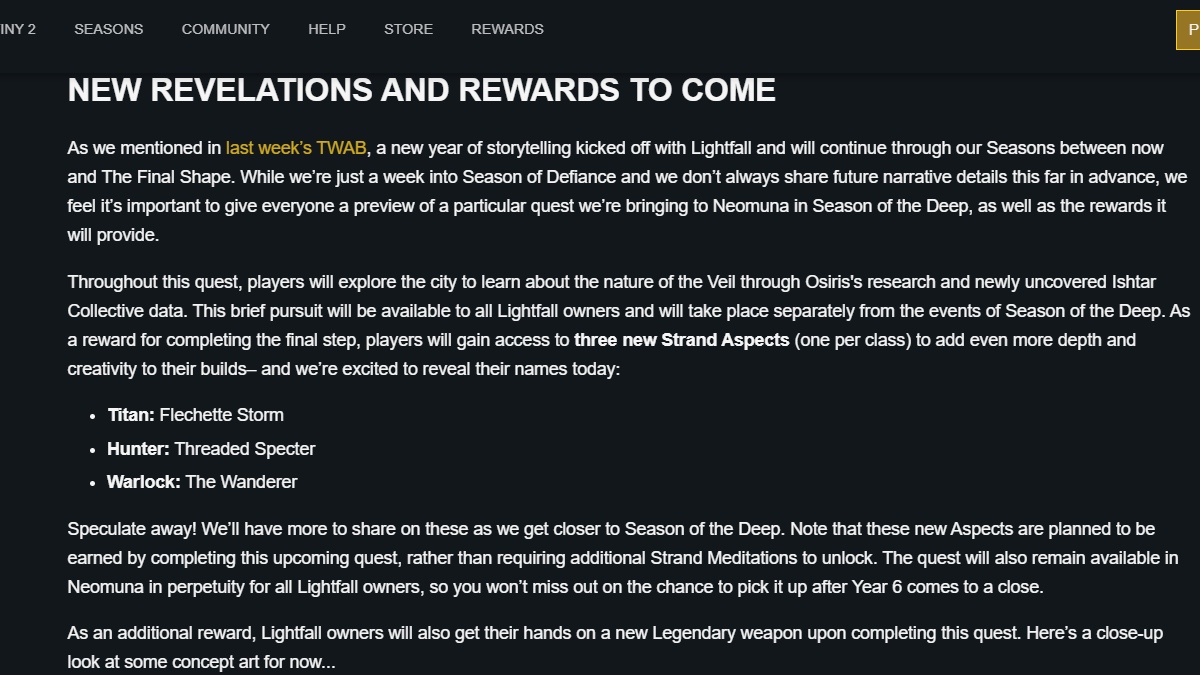Click the partially visible Destiny 2 nav item
1200x675 pixels.
click(x=17, y=29)
